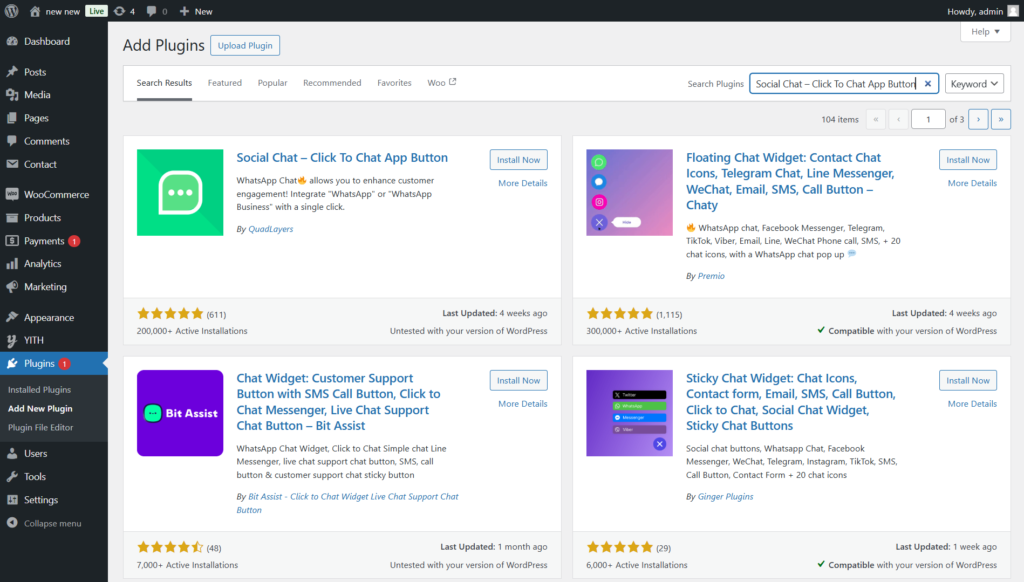The image size is (1024, 582).
Task: Click the Upload Plugin button
Action: (245, 45)
